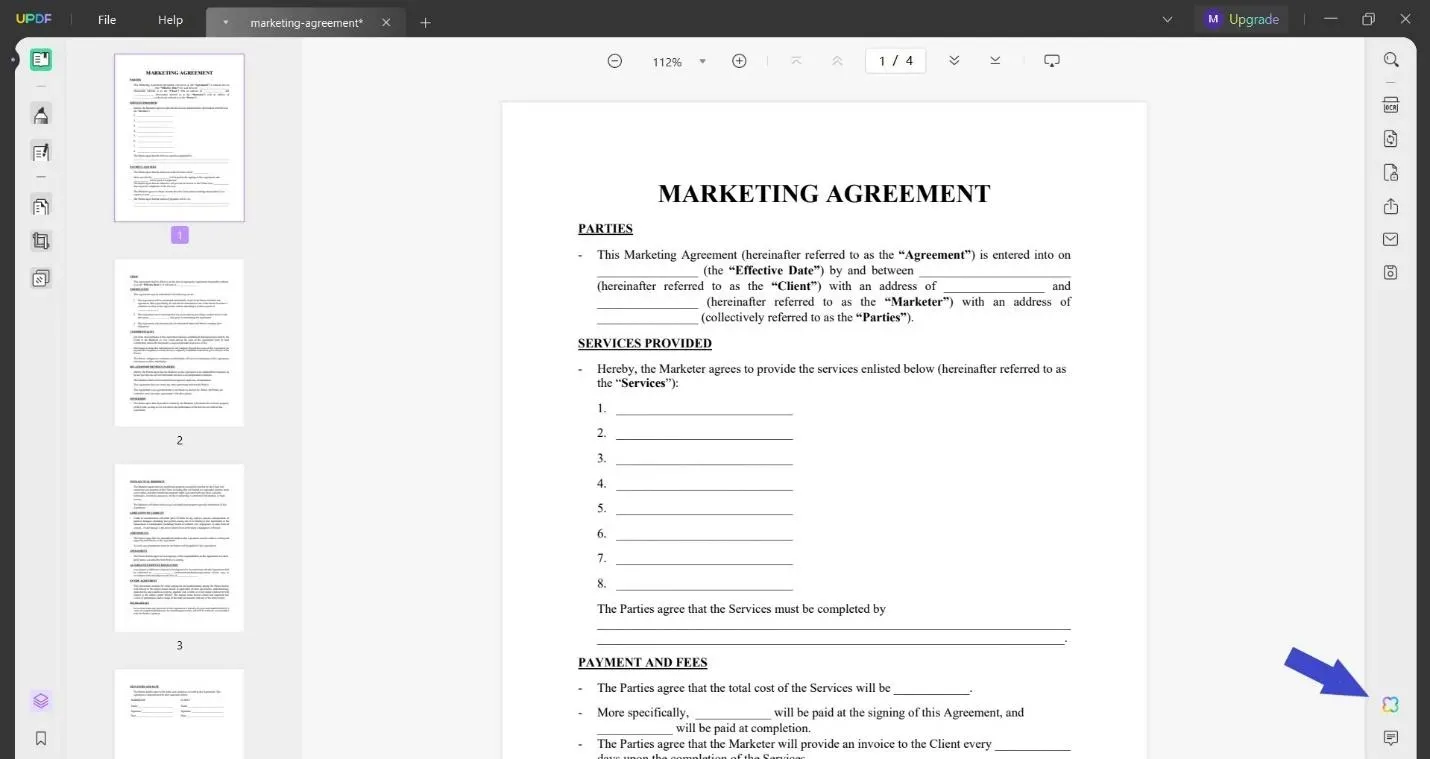Zoom in on the document
The height and width of the screenshot is (759, 1430).
pyautogui.click(x=739, y=61)
